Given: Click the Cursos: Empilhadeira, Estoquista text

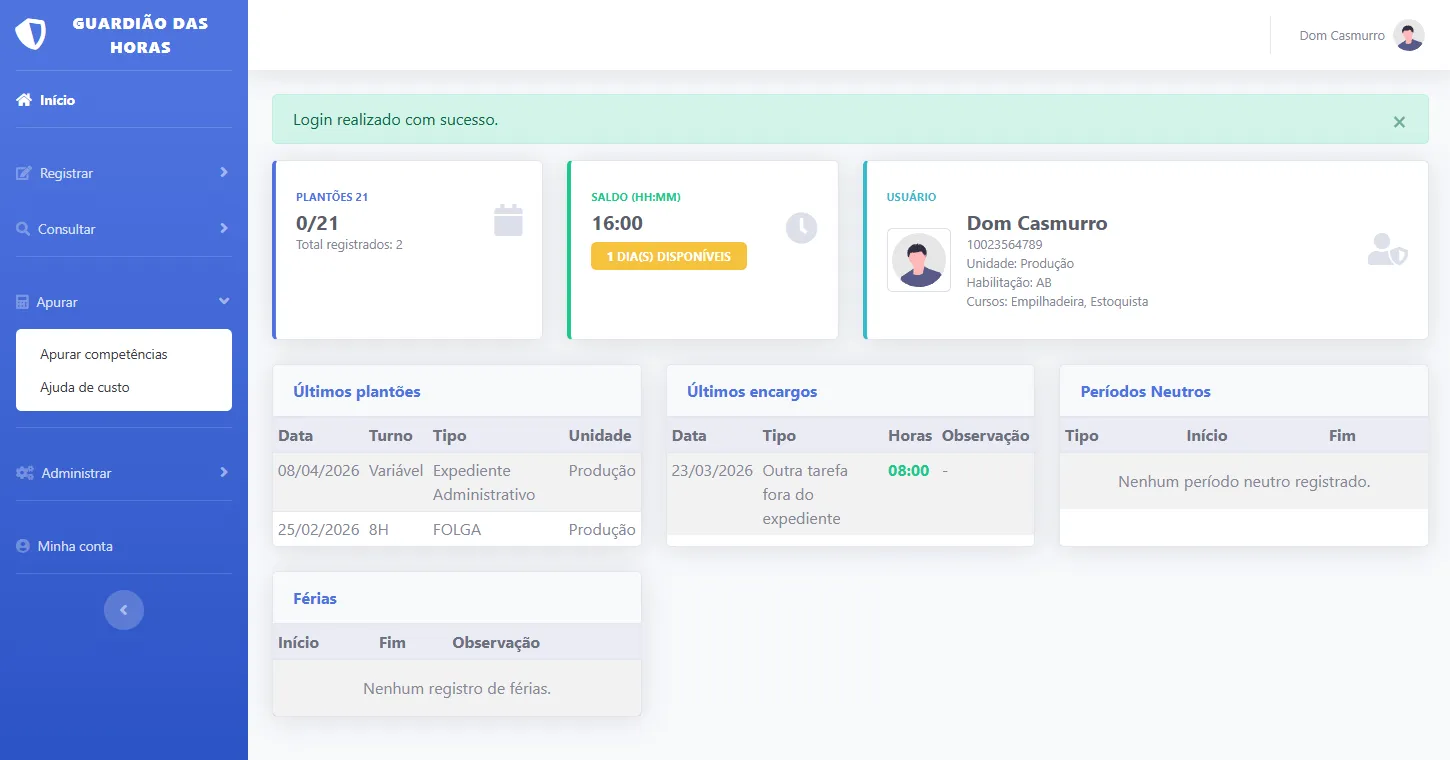Looking at the screenshot, I should click(x=1057, y=302).
